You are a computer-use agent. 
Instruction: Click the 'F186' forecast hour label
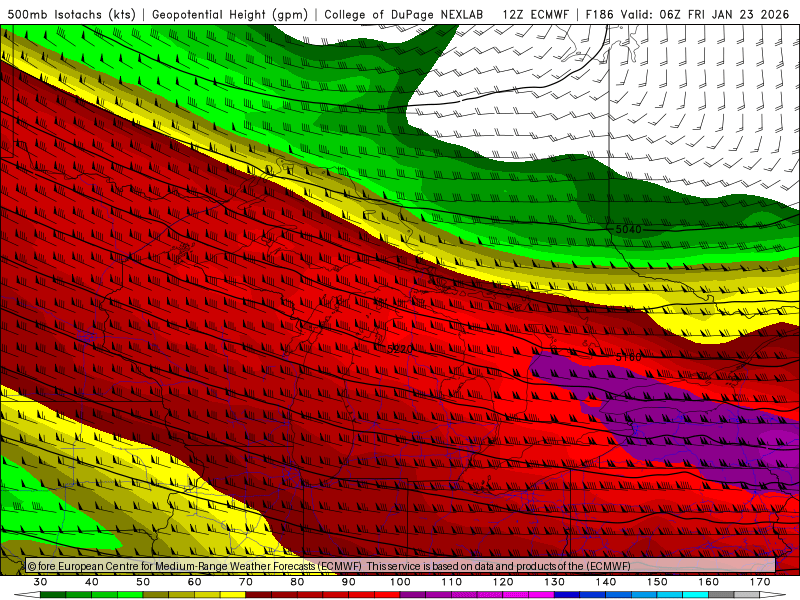[599, 14]
